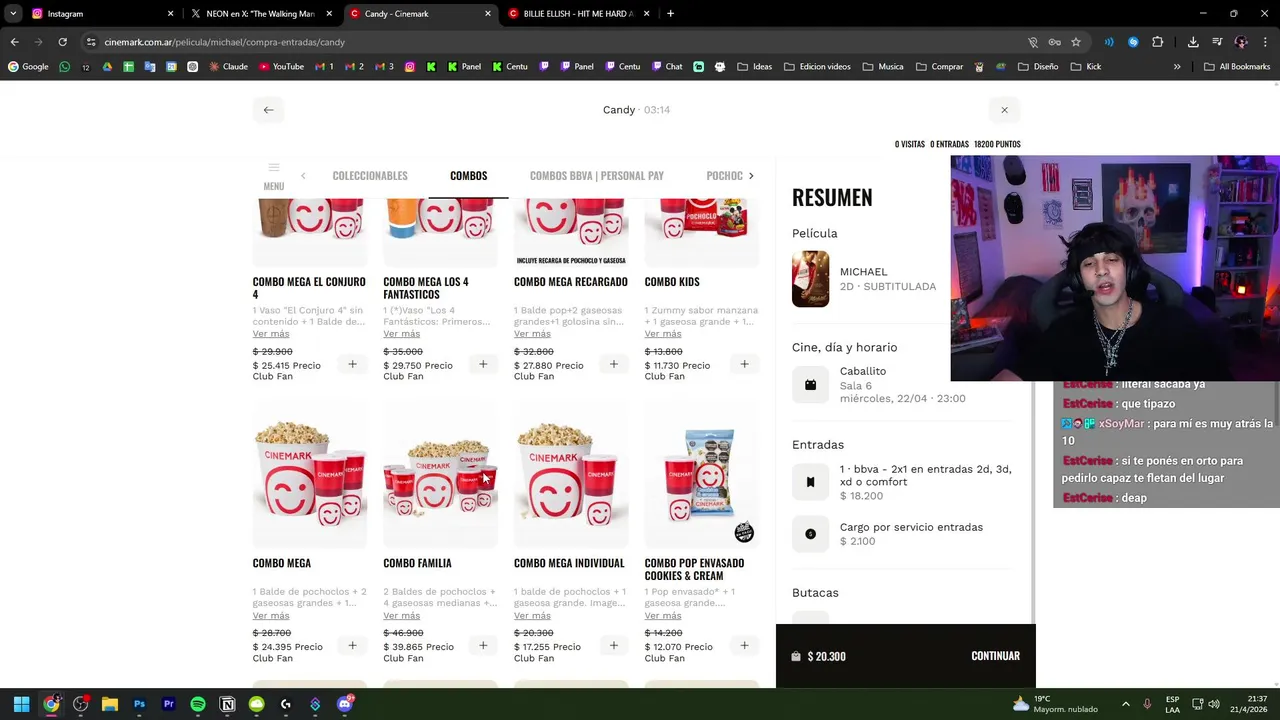Open Photoshop from the taskbar
This screenshot has height=720, width=1280.
point(139,704)
